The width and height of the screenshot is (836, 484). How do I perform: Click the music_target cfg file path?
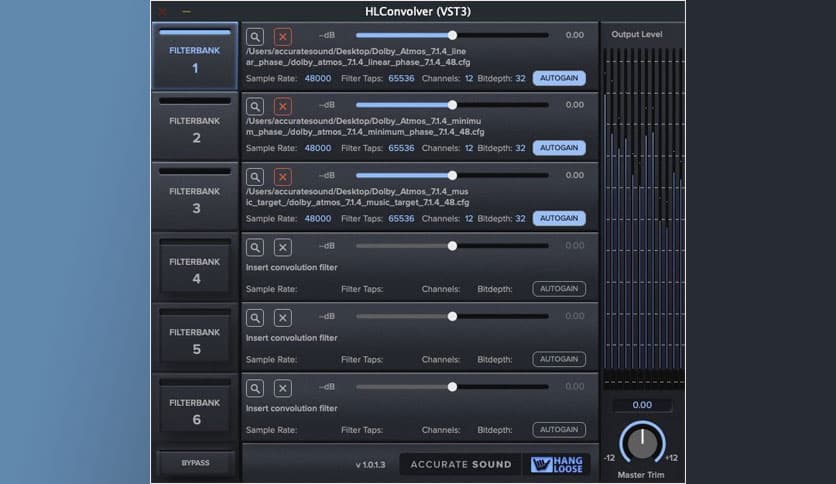[x=357, y=197]
